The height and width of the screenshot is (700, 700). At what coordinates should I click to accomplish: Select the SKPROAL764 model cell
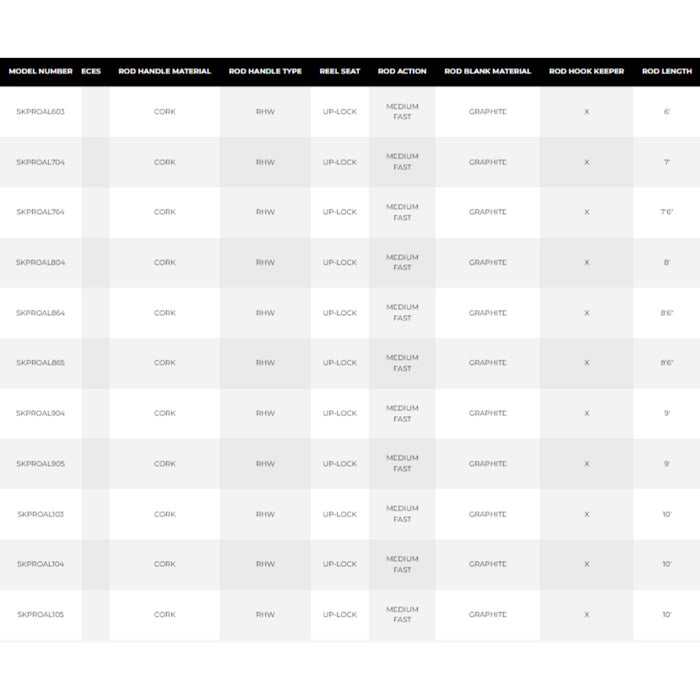(x=41, y=212)
